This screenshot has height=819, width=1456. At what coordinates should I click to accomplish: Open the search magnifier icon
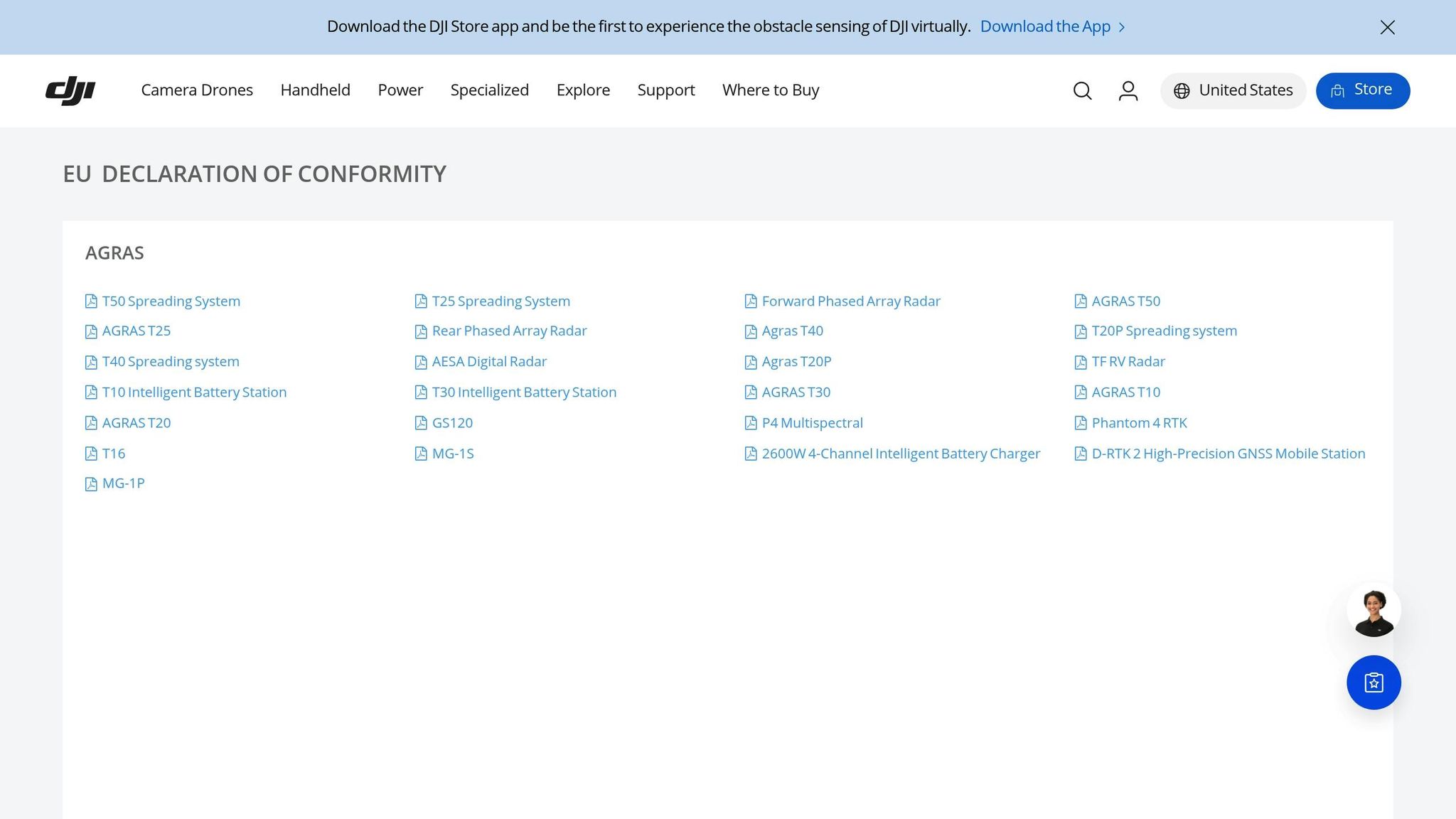[1082, 91]
